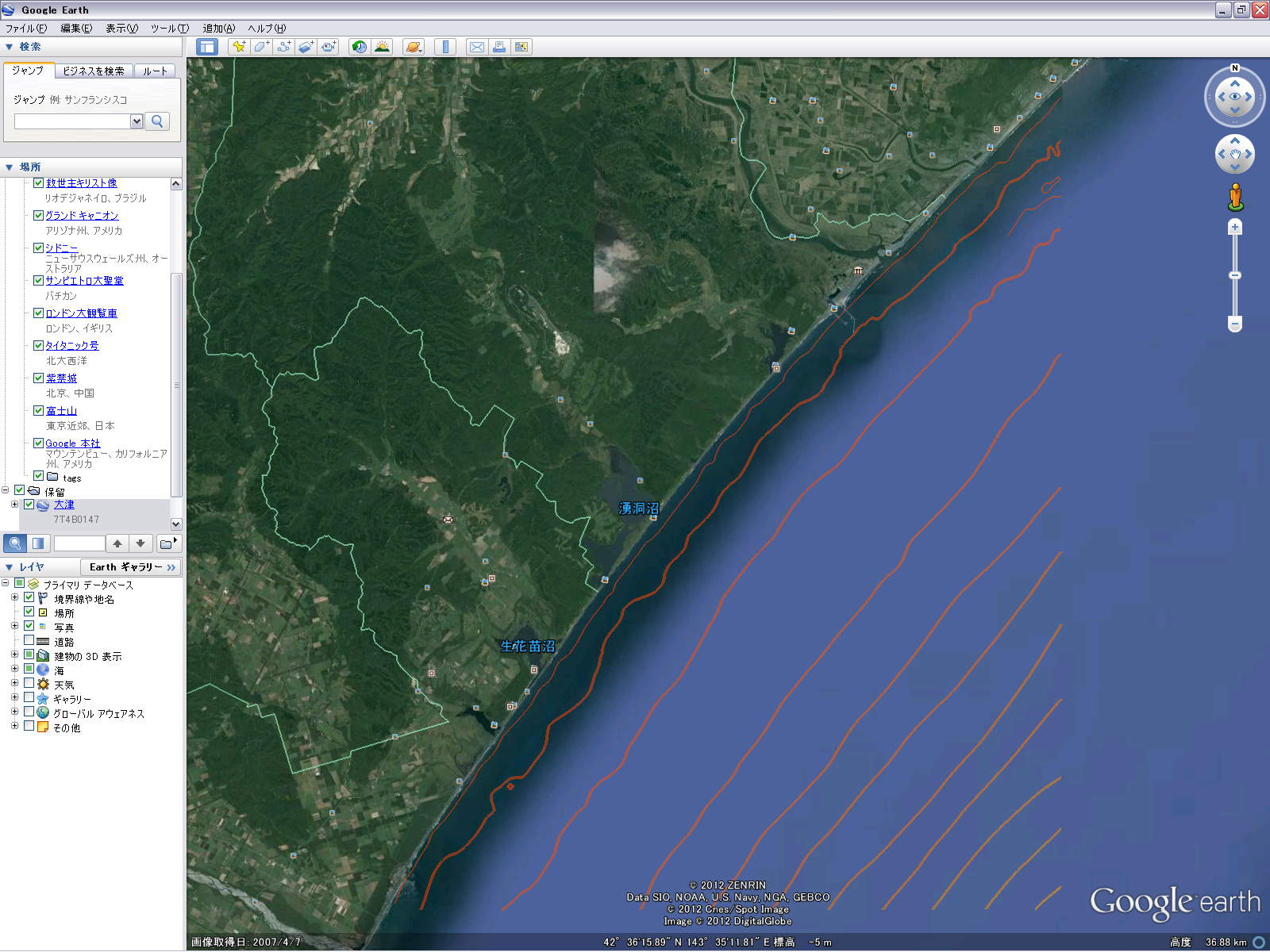Open the ツール (Tools) menu
Image resolution: width=1270 pixels, height=952 pixels.
coord(169,29)
